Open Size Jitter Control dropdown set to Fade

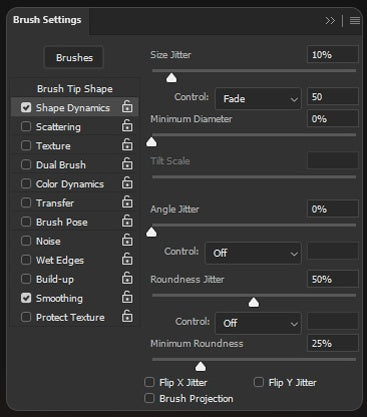pyautogui.click(x=258, y=98)
